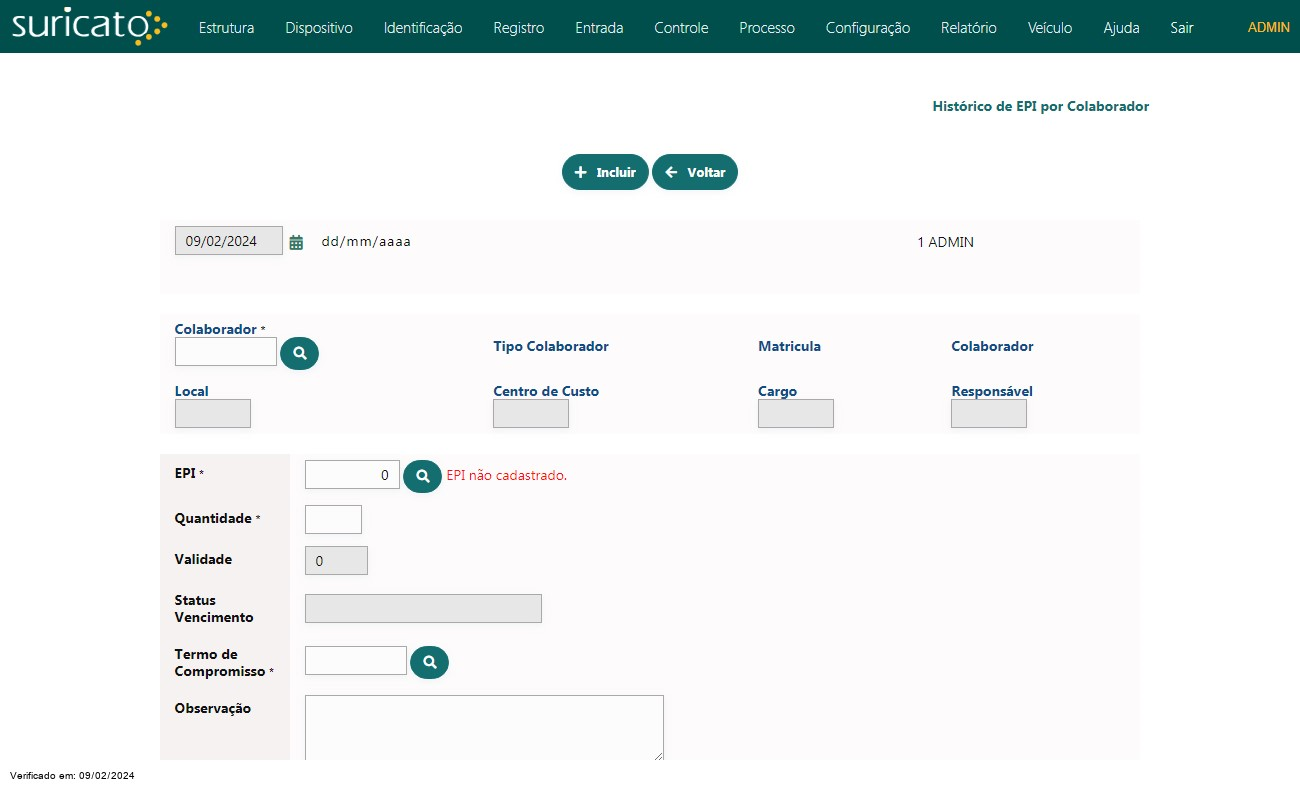This screenshot has height=790, width=1300.
Task: Click the Cargo field box
Action: [x=796, y=414]
